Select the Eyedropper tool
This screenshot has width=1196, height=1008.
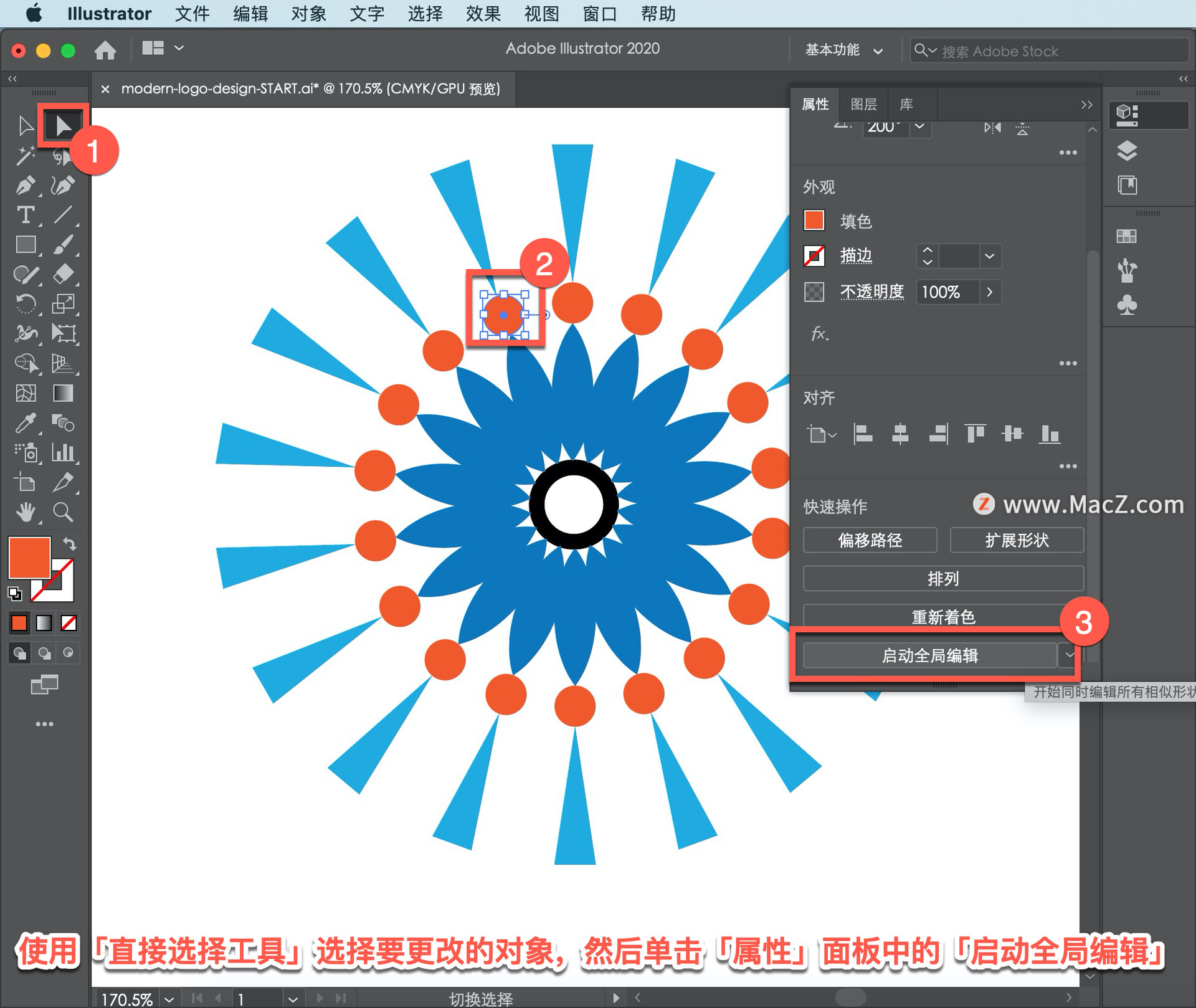[26, 423]
